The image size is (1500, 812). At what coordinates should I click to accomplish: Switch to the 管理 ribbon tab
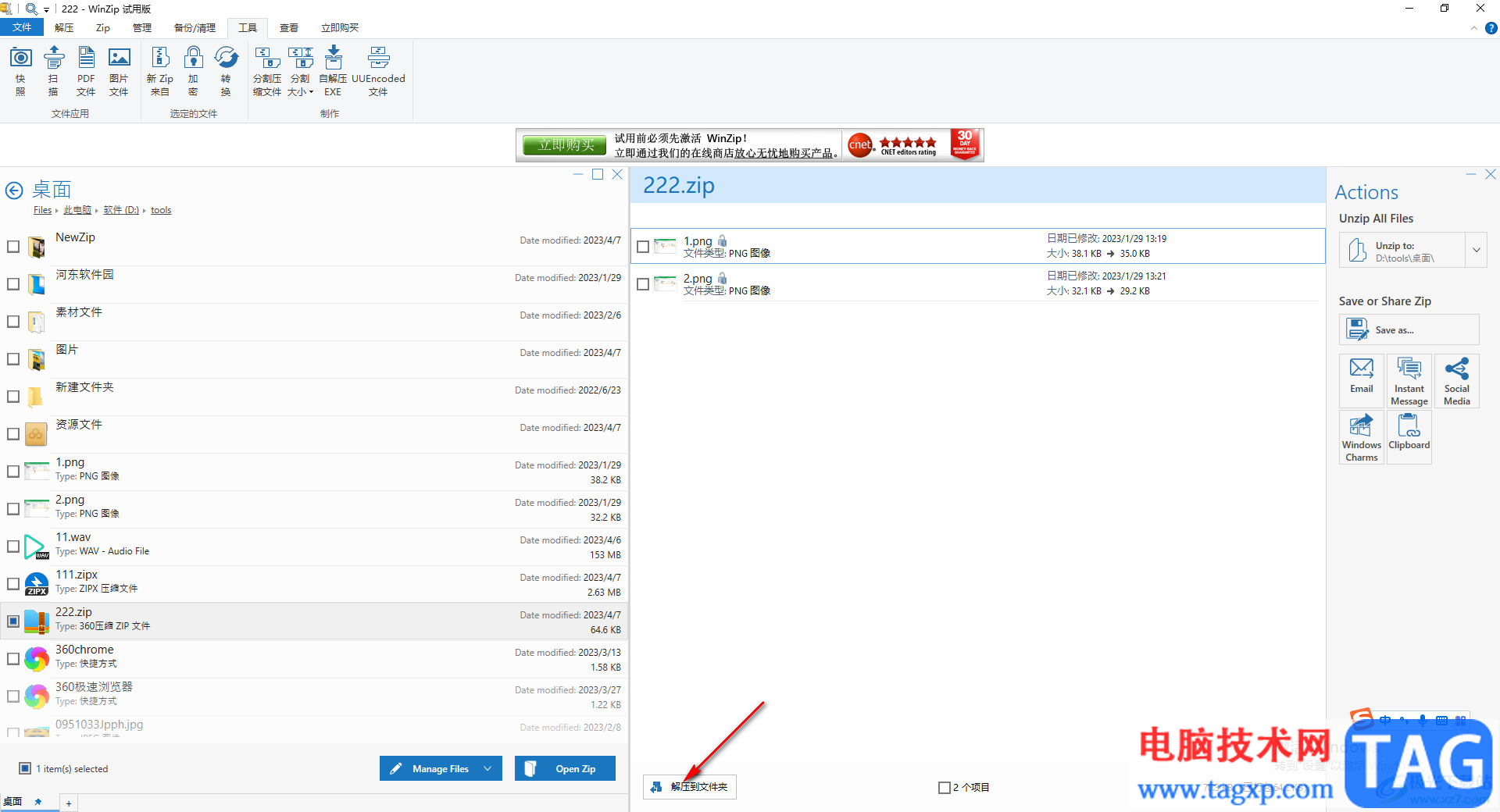point(142,28)
